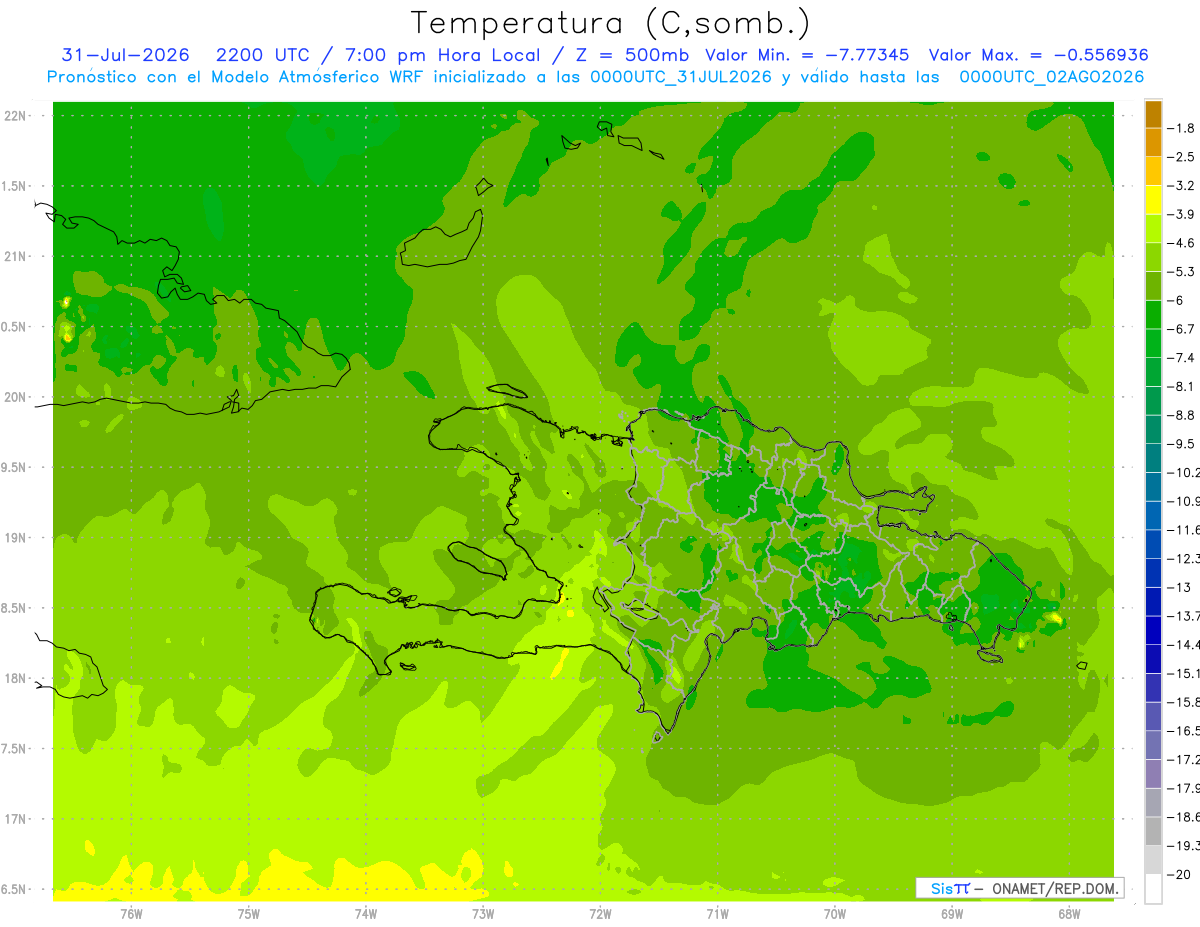Pick the blue swatch between -11.6 and -12.3
1200x927 pixels.
pyautogui.click(x=1153, y=545)
